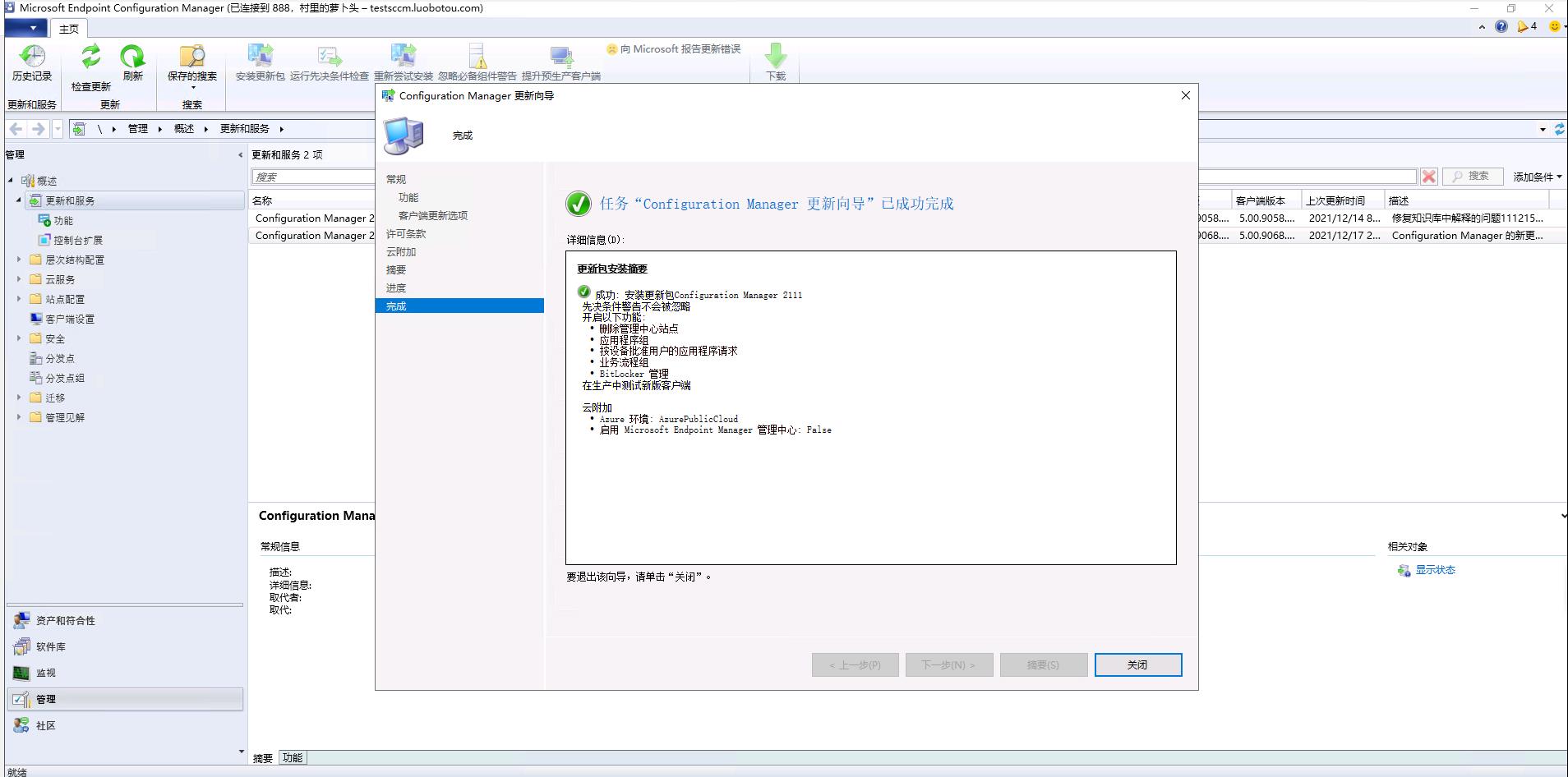Click Report update error to Microsoft
The height and width of the screenshot is (777, 1568).
tap(674, 49)
